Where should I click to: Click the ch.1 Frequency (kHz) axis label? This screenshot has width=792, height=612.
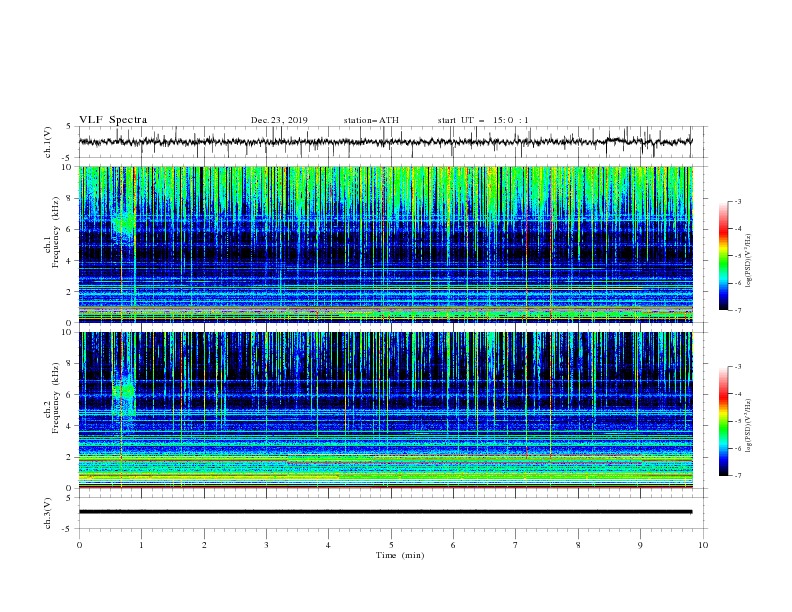click(51, 233)
